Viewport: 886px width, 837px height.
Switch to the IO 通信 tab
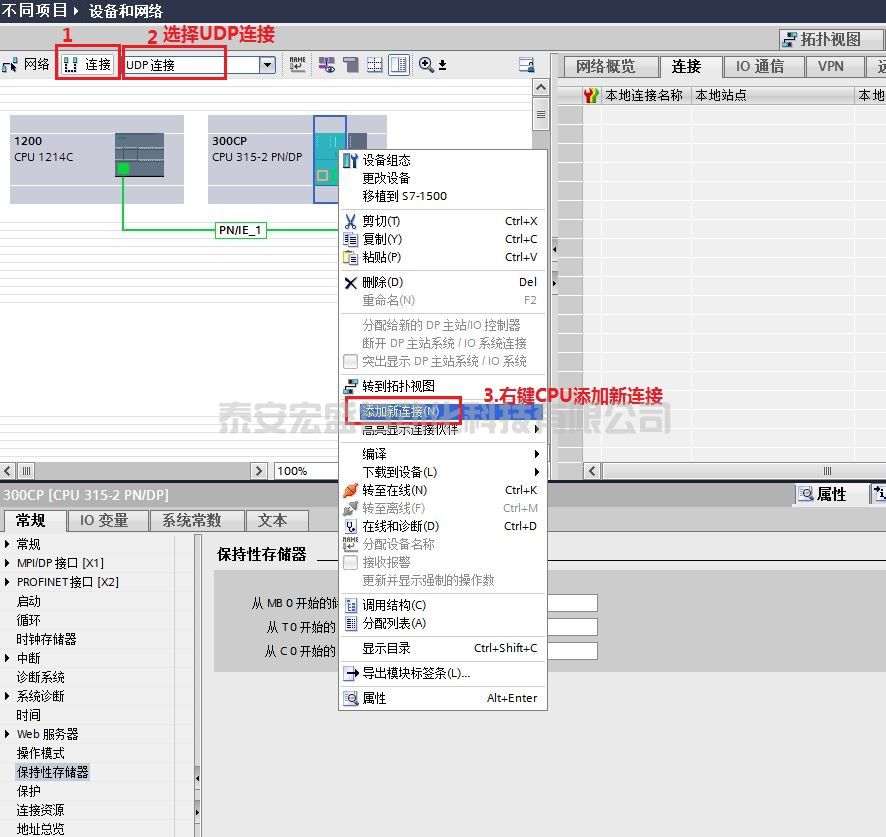[759, 66]
